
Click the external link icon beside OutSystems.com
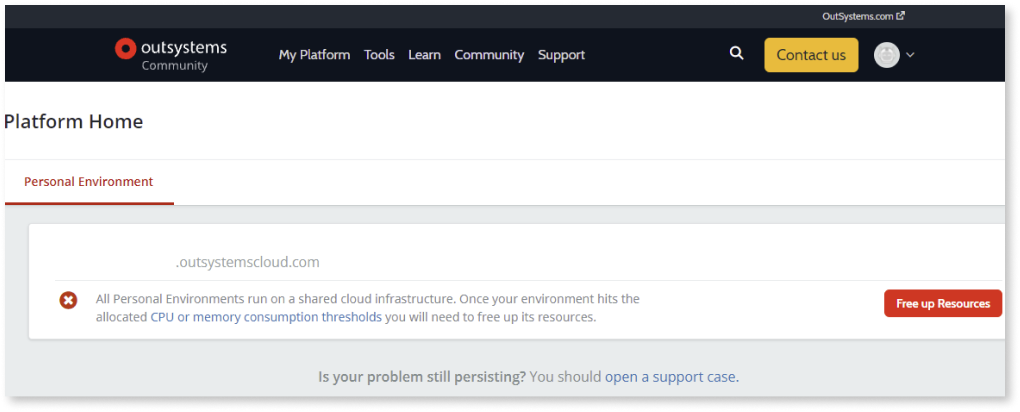(900, 16)
